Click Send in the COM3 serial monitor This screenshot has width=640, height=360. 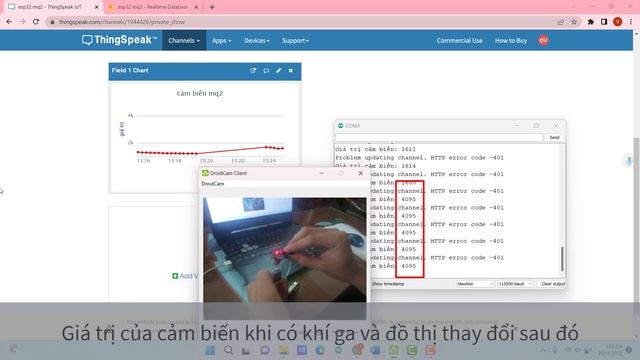pyautogui.click(x=554, y=138)
